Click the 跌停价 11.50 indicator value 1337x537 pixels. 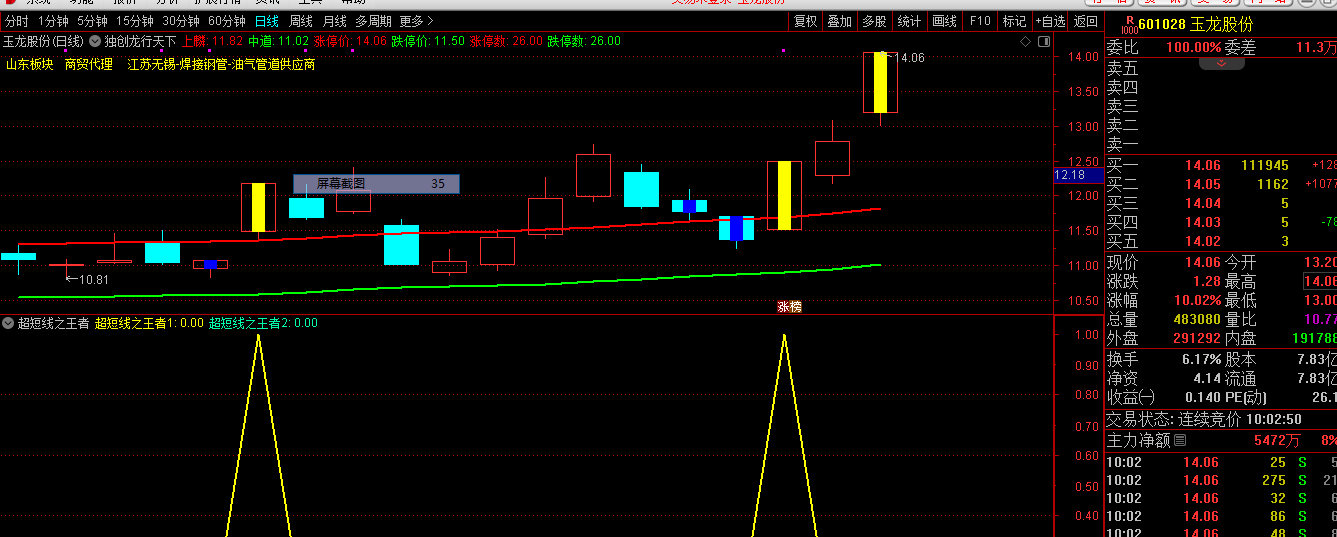coord(428,41)
